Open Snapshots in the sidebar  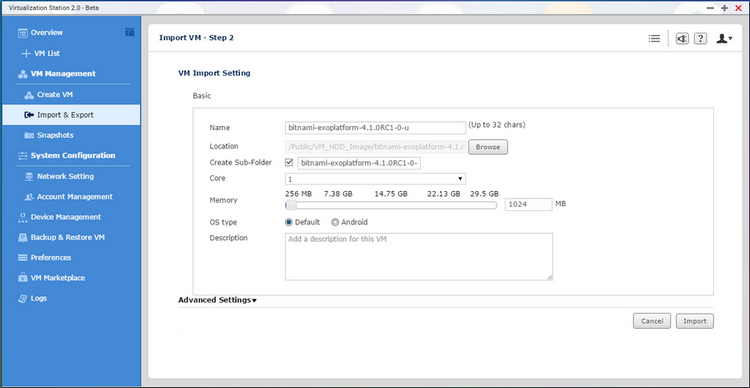click(55, 135)
